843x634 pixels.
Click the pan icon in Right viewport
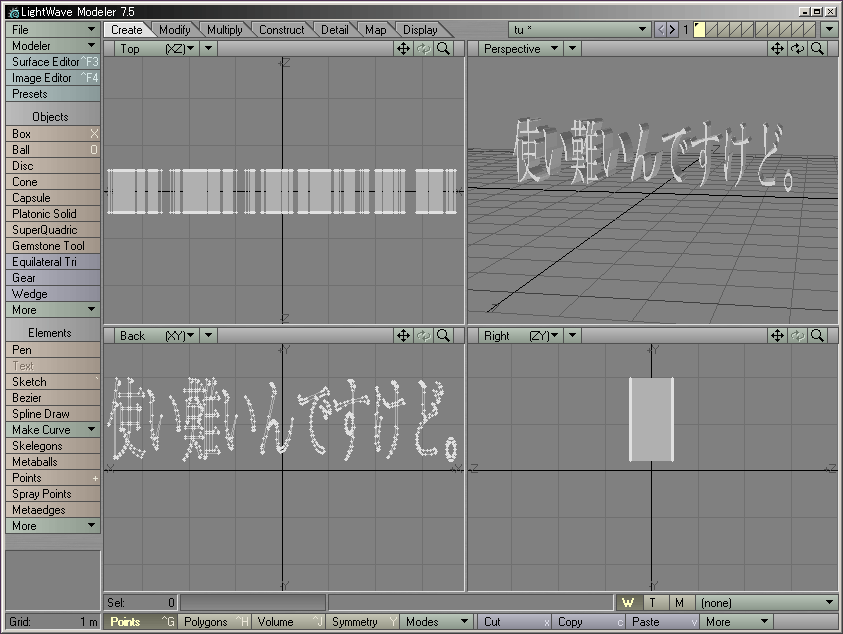777,335
